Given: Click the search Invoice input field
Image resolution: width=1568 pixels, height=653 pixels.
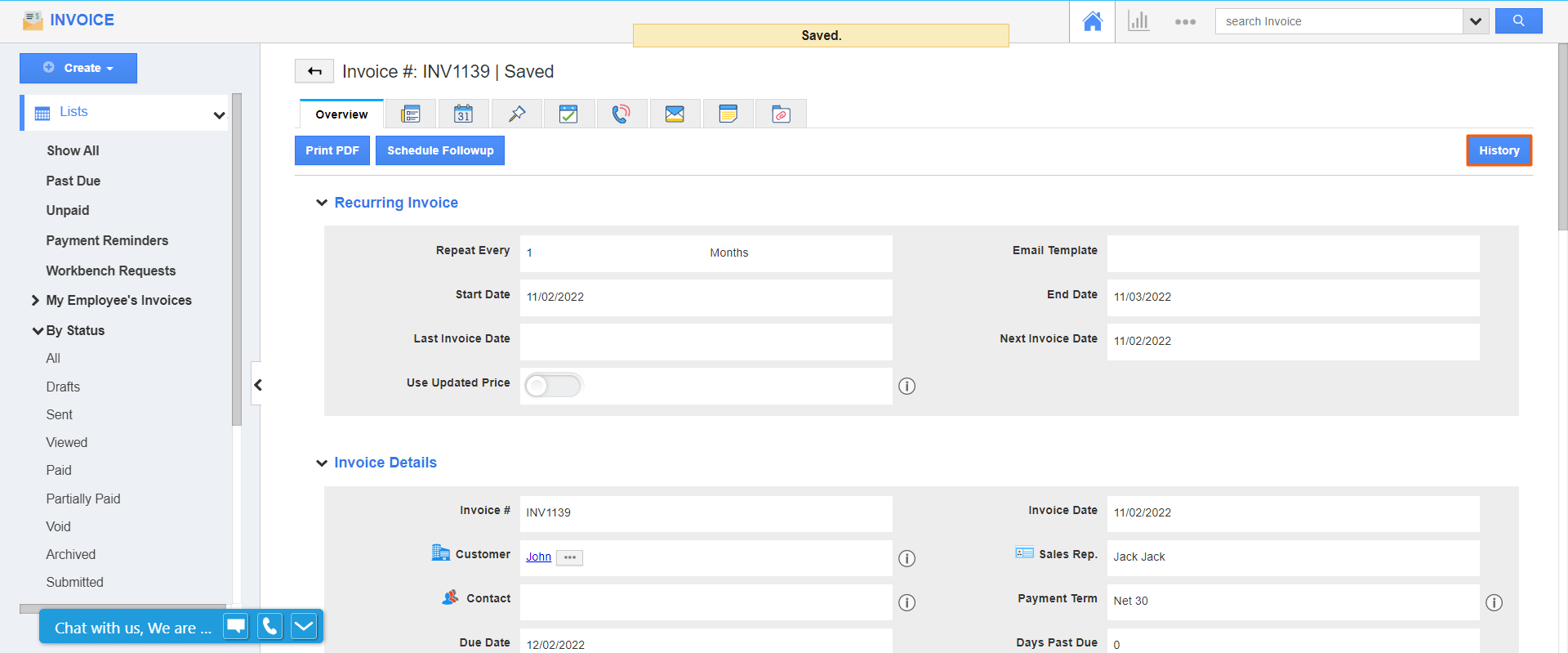Looking at the screenshot, I should click(x=1339, y=21).
